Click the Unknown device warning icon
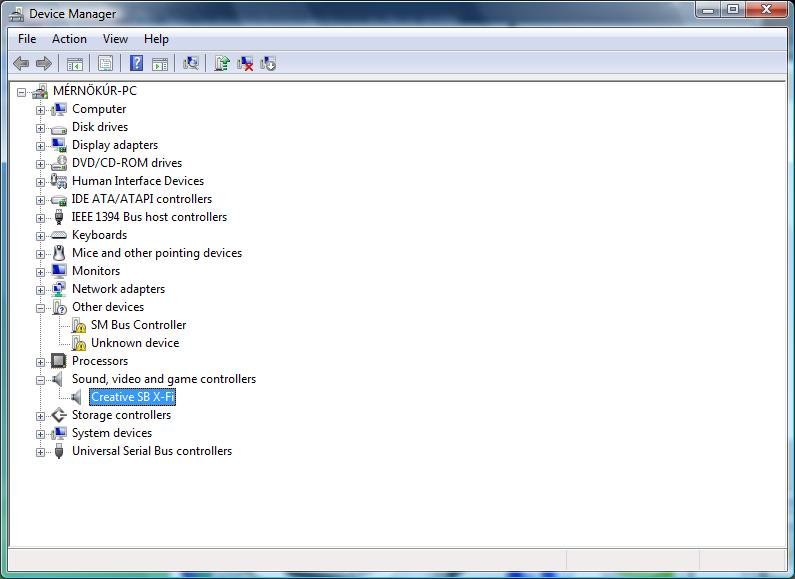This screenshot has height=579, width=795. (x=78, y=343)
